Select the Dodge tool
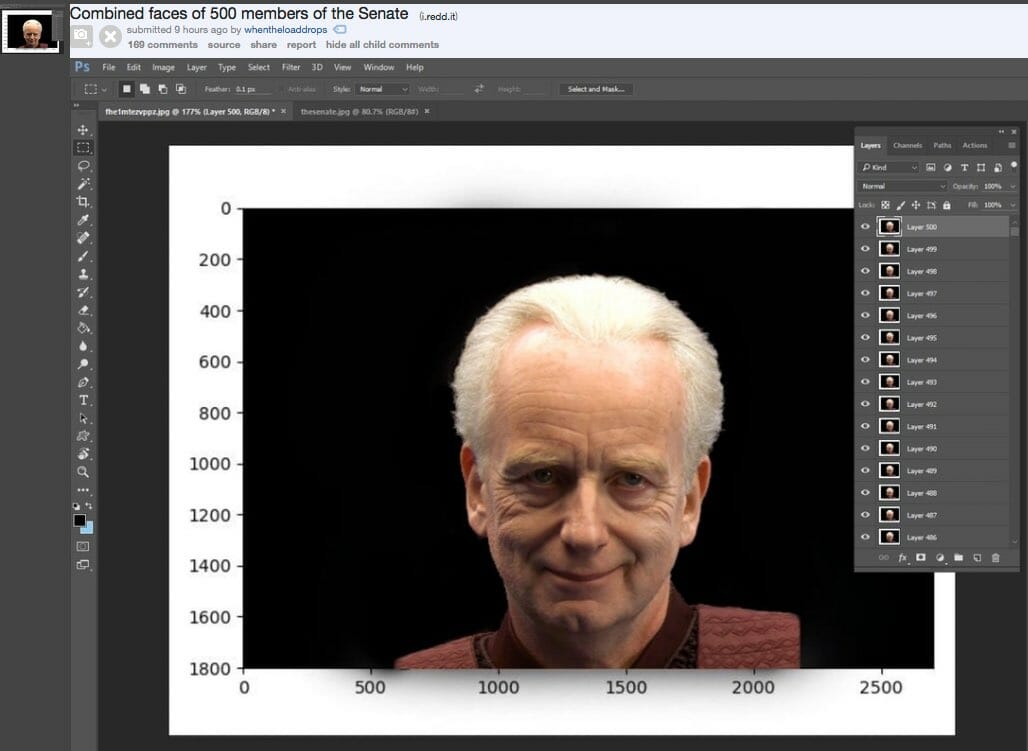 click(83, 364)
